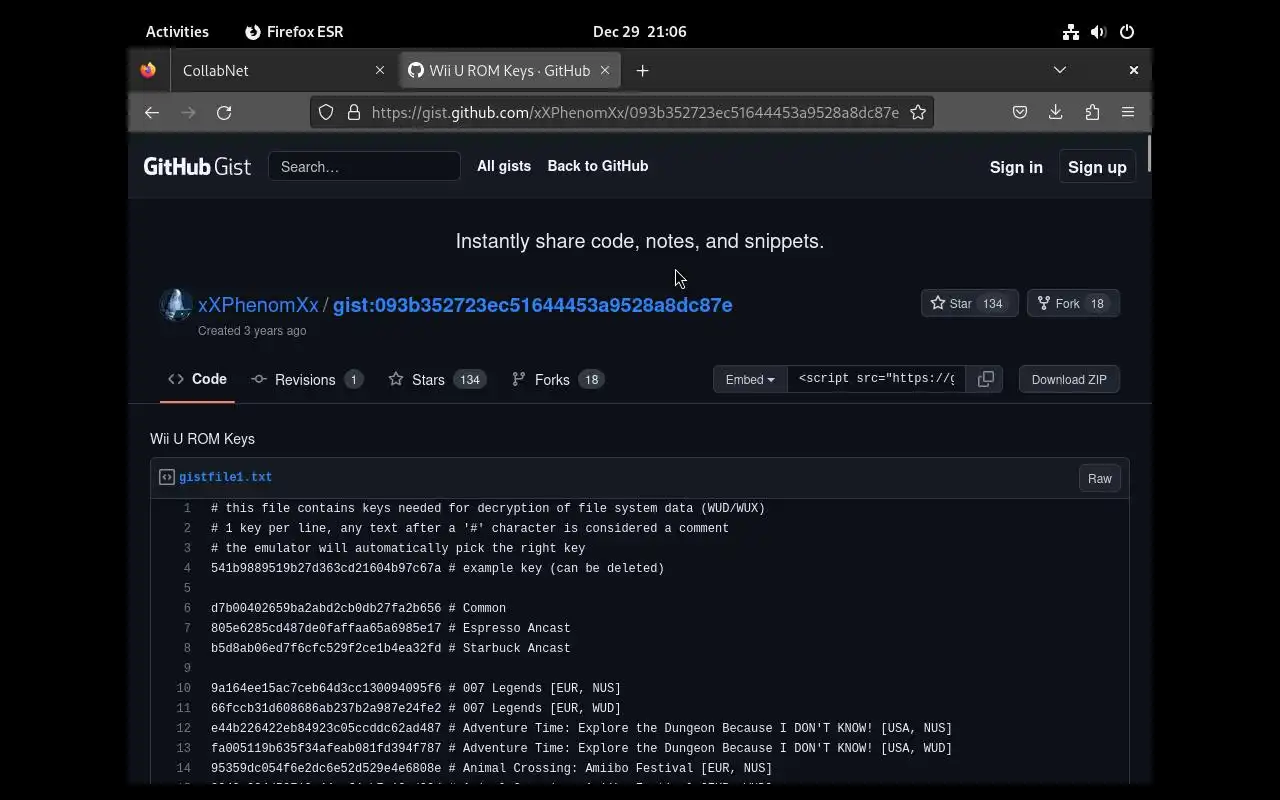1280x800 pixels.
Task: Click the Animal Crossing: Amiibo Festival line
Action: click(x=491, y=768)
